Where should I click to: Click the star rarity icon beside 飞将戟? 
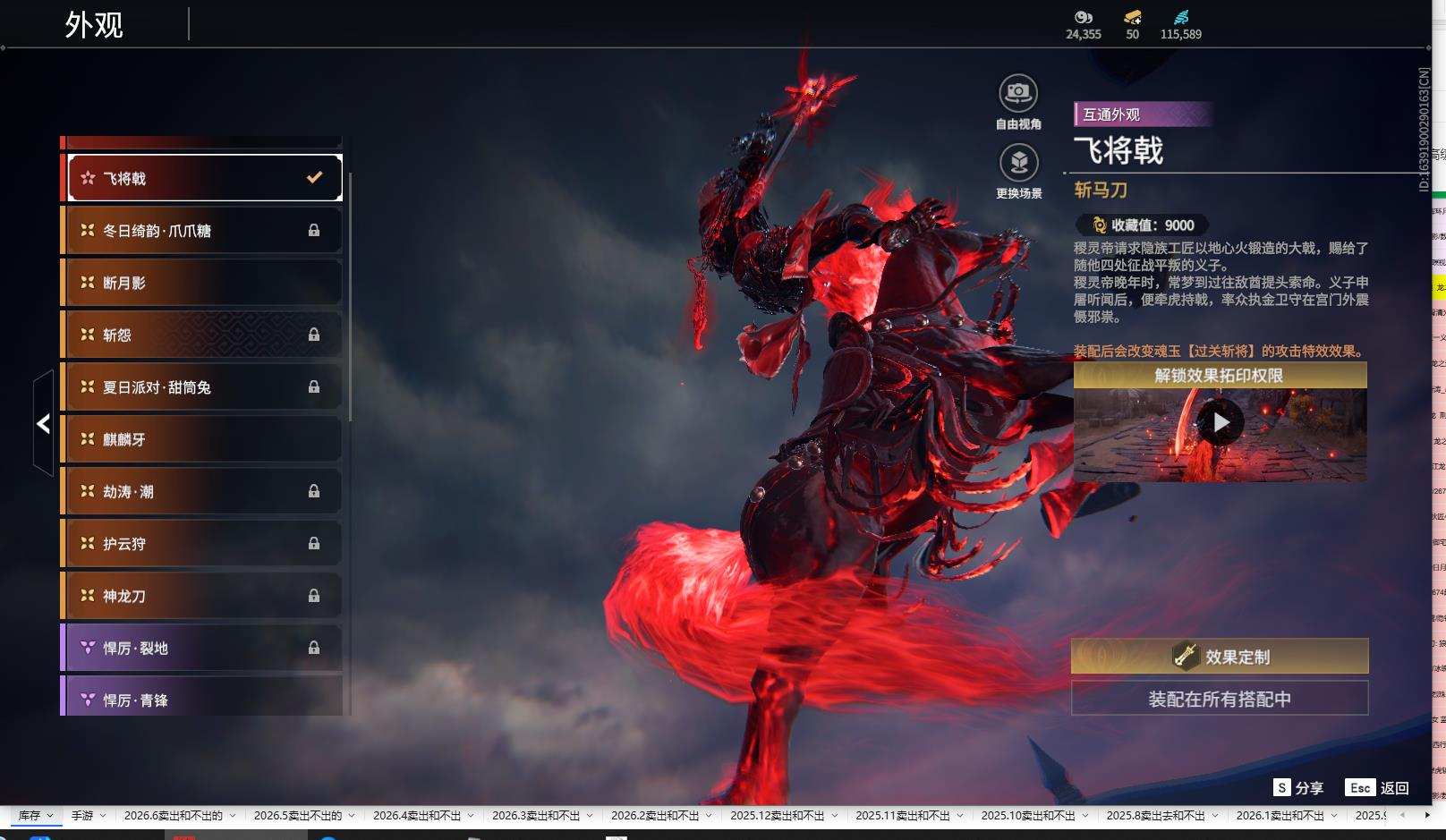88,178
